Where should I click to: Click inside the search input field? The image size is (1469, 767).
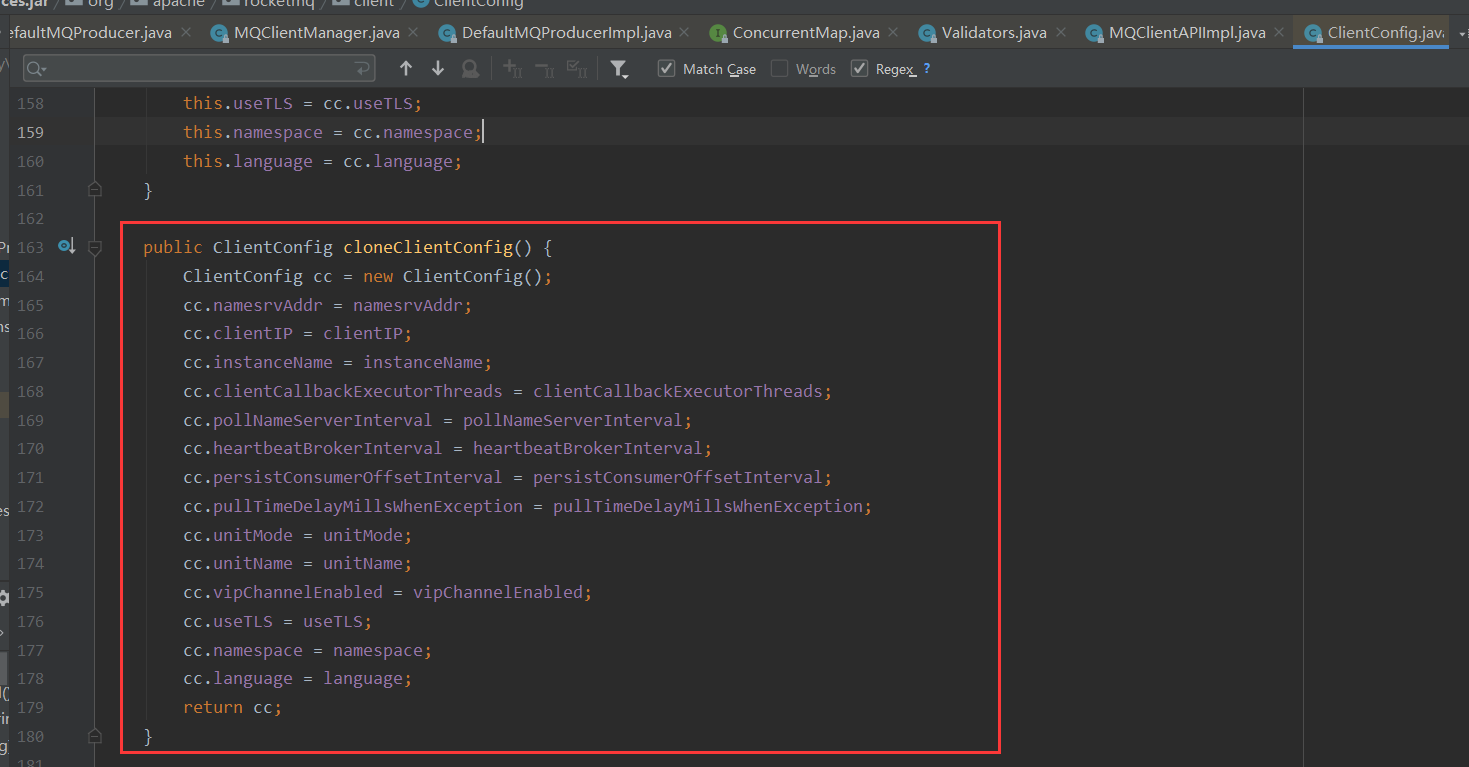click(200, 68)
